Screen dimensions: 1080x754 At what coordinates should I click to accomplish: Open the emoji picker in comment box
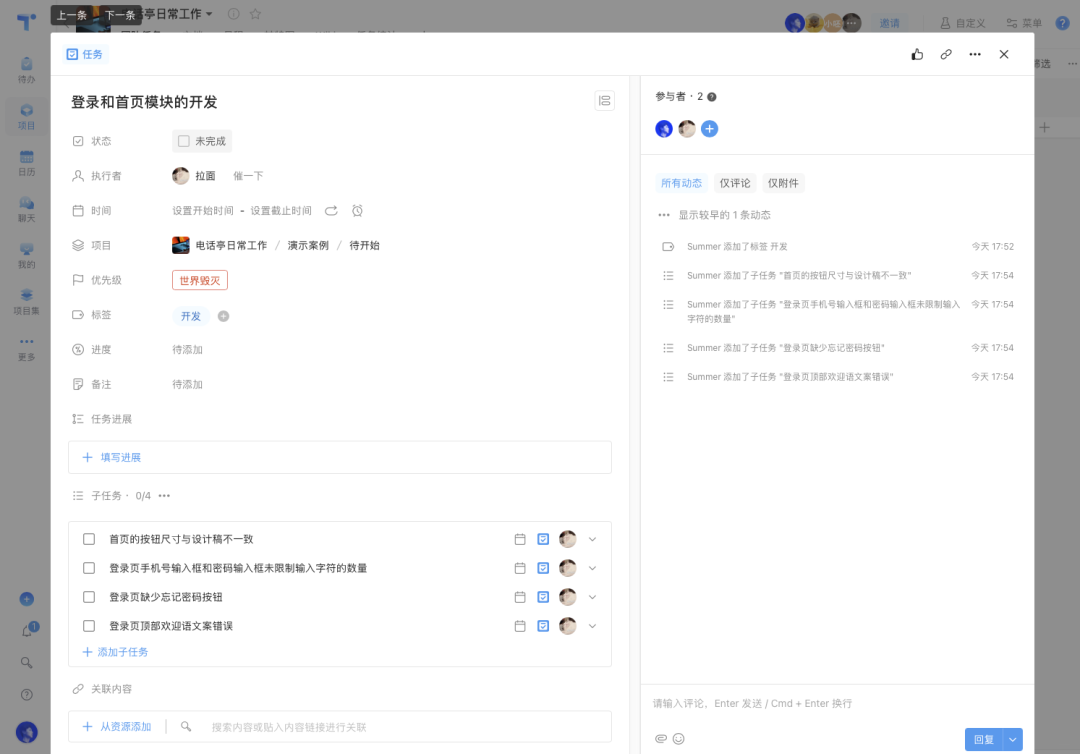[x=679, y=739]
